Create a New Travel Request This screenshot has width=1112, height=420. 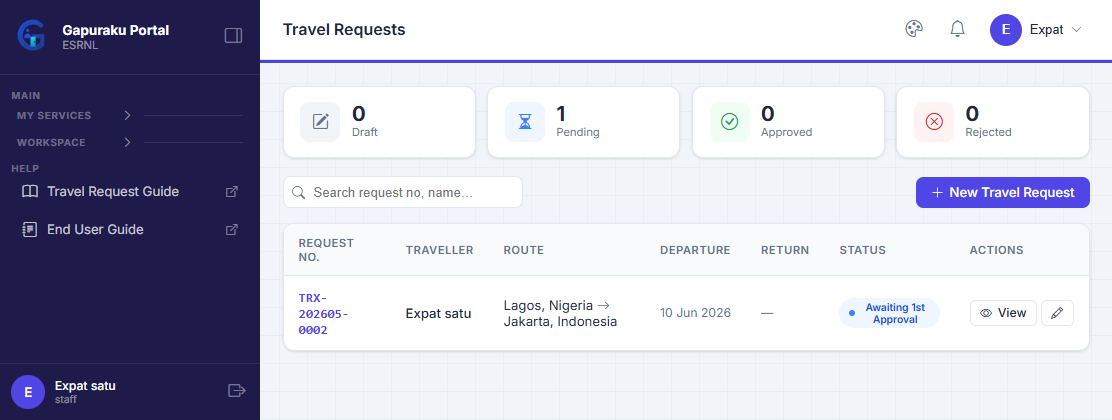[1003, 192]
